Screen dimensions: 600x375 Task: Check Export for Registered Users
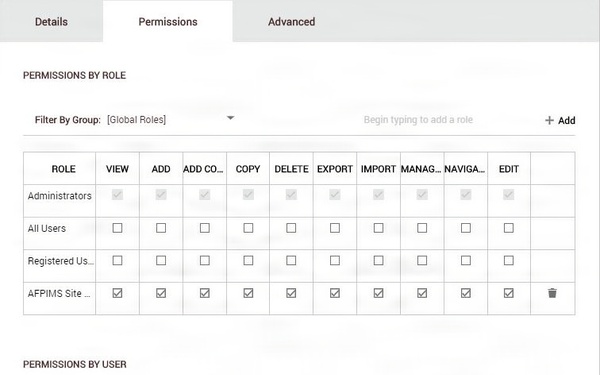[335, 261]
